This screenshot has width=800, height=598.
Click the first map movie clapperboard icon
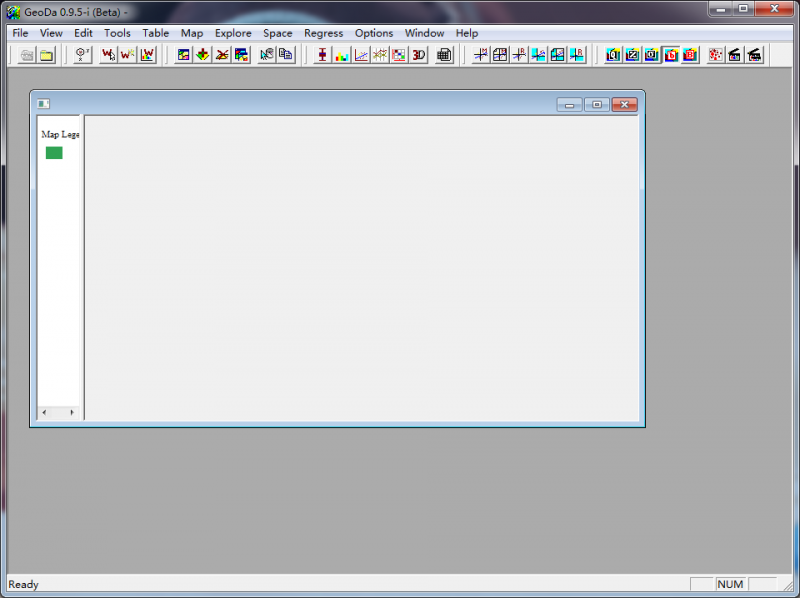point(735,55)
